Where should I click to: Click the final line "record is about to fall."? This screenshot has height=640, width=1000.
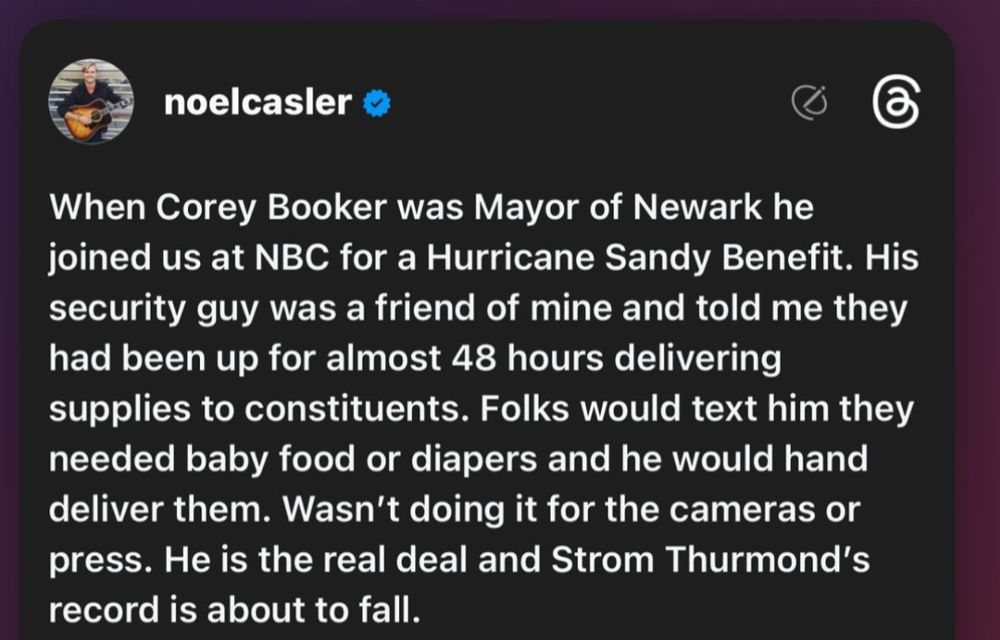235,610
